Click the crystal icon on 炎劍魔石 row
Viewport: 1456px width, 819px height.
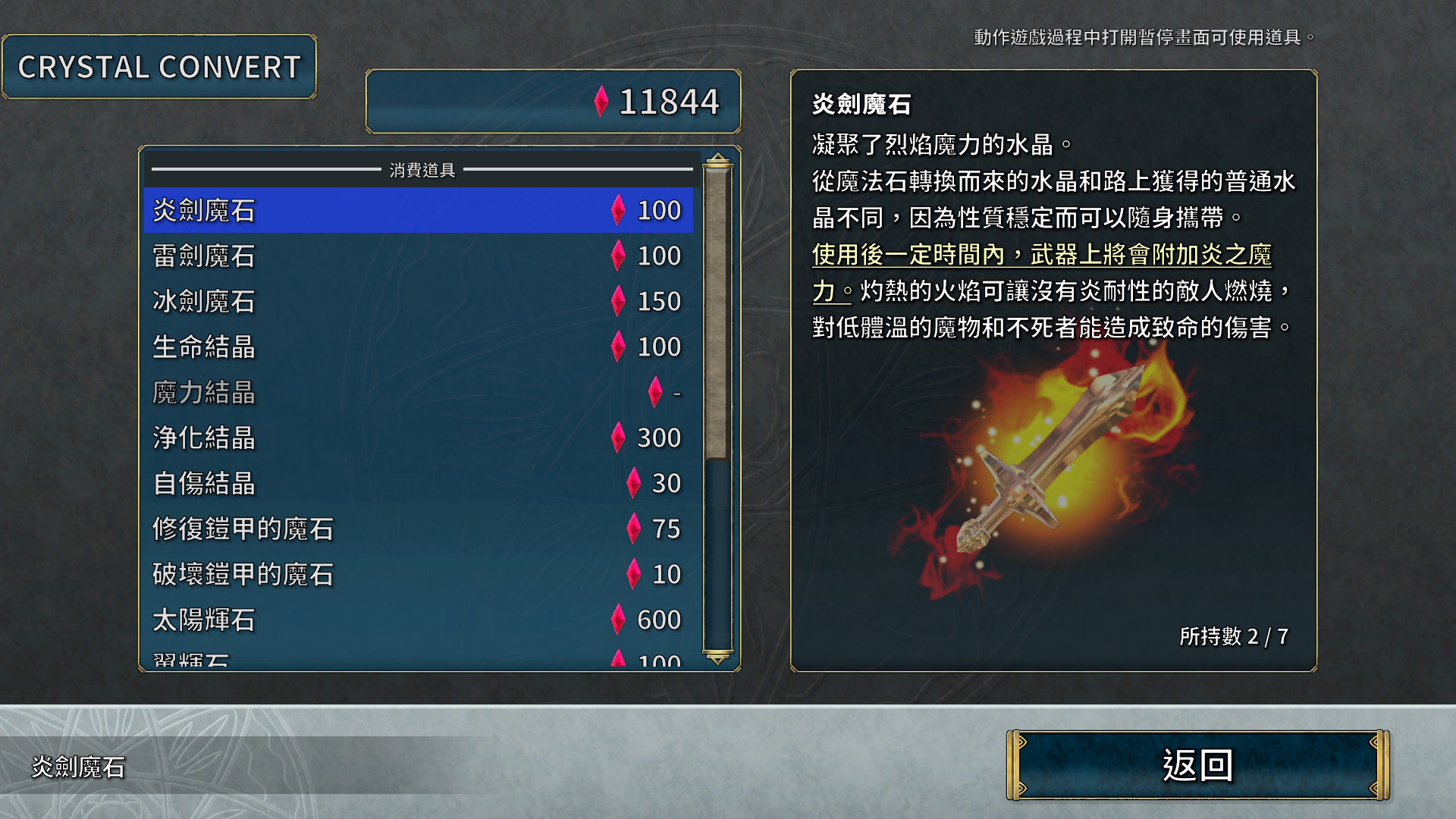[x=618, y=210]
